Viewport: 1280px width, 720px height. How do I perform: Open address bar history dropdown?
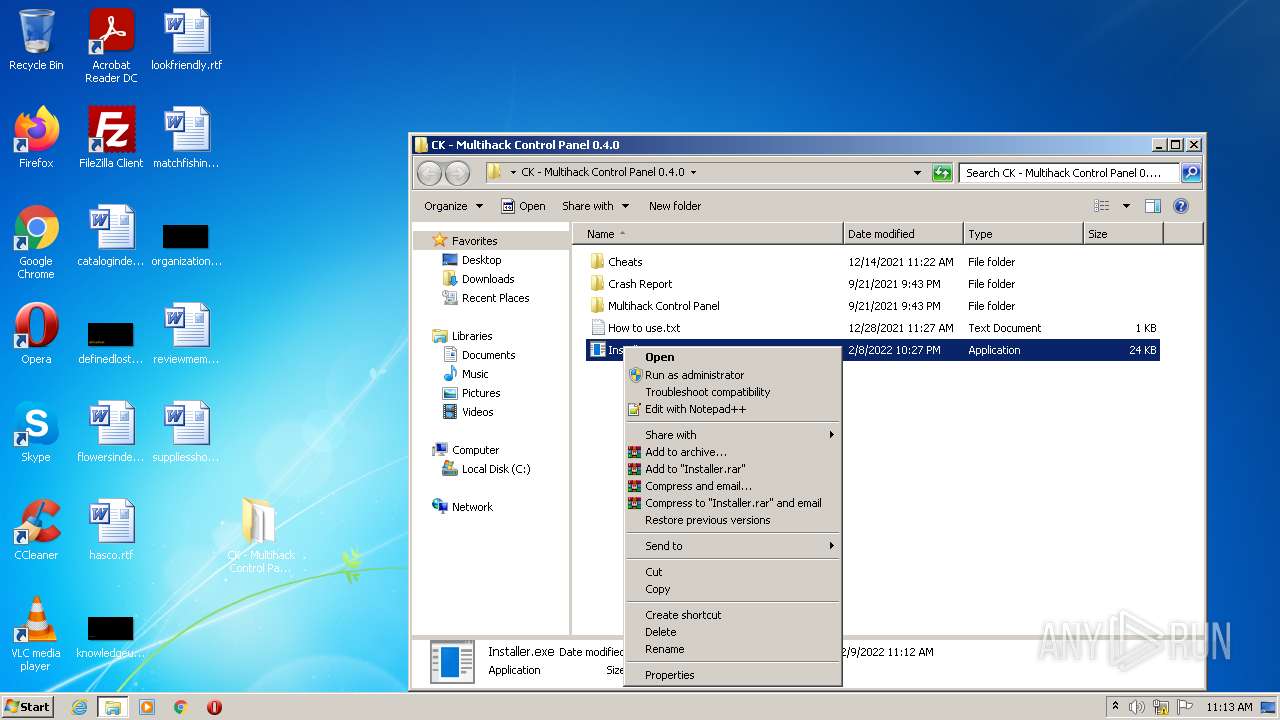point(917,173)
